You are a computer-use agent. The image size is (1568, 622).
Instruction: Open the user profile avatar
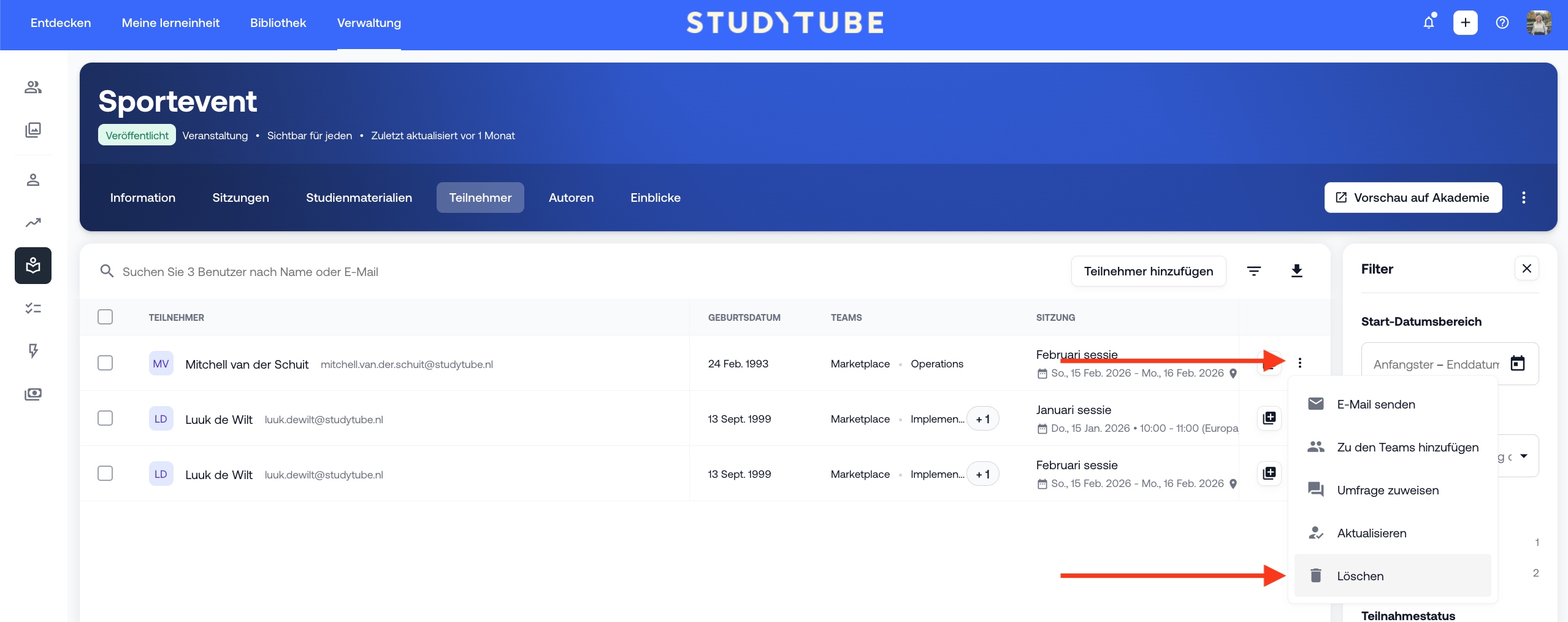tap(1539, 23)
